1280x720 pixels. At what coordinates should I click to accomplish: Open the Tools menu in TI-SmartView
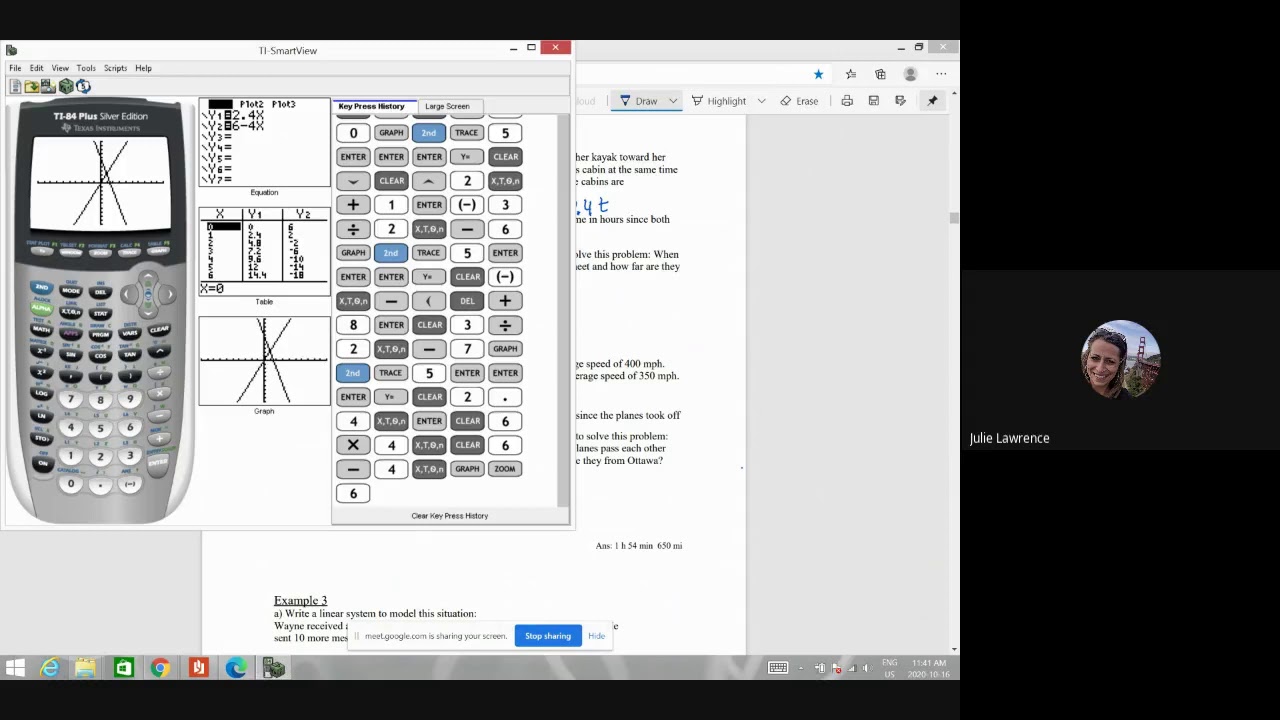pyautogui.click(x=86, y=68)
